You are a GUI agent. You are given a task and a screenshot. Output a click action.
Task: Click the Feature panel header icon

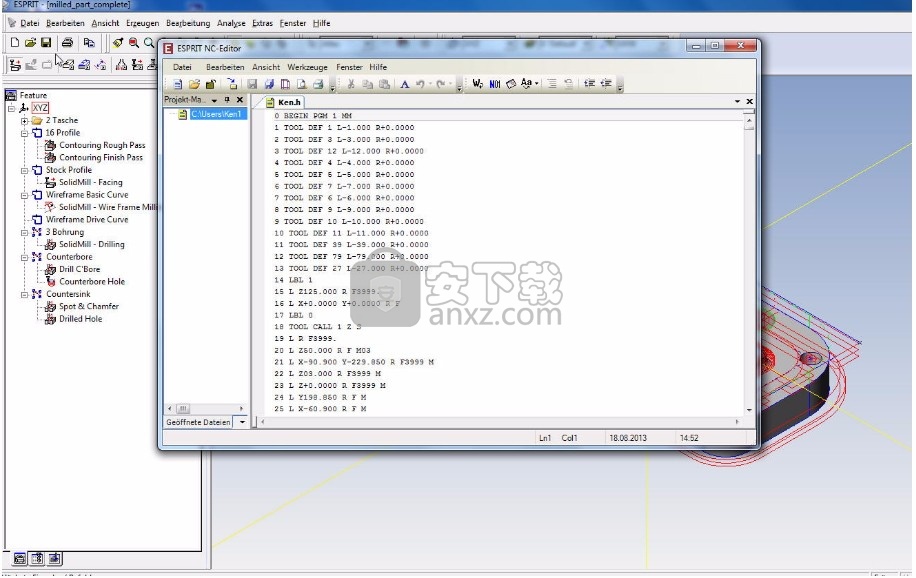pos(11,95)
